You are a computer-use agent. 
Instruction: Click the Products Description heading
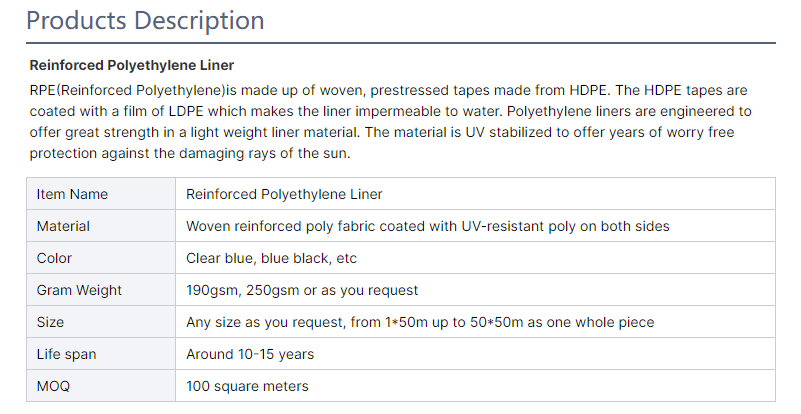click(145, 20)
